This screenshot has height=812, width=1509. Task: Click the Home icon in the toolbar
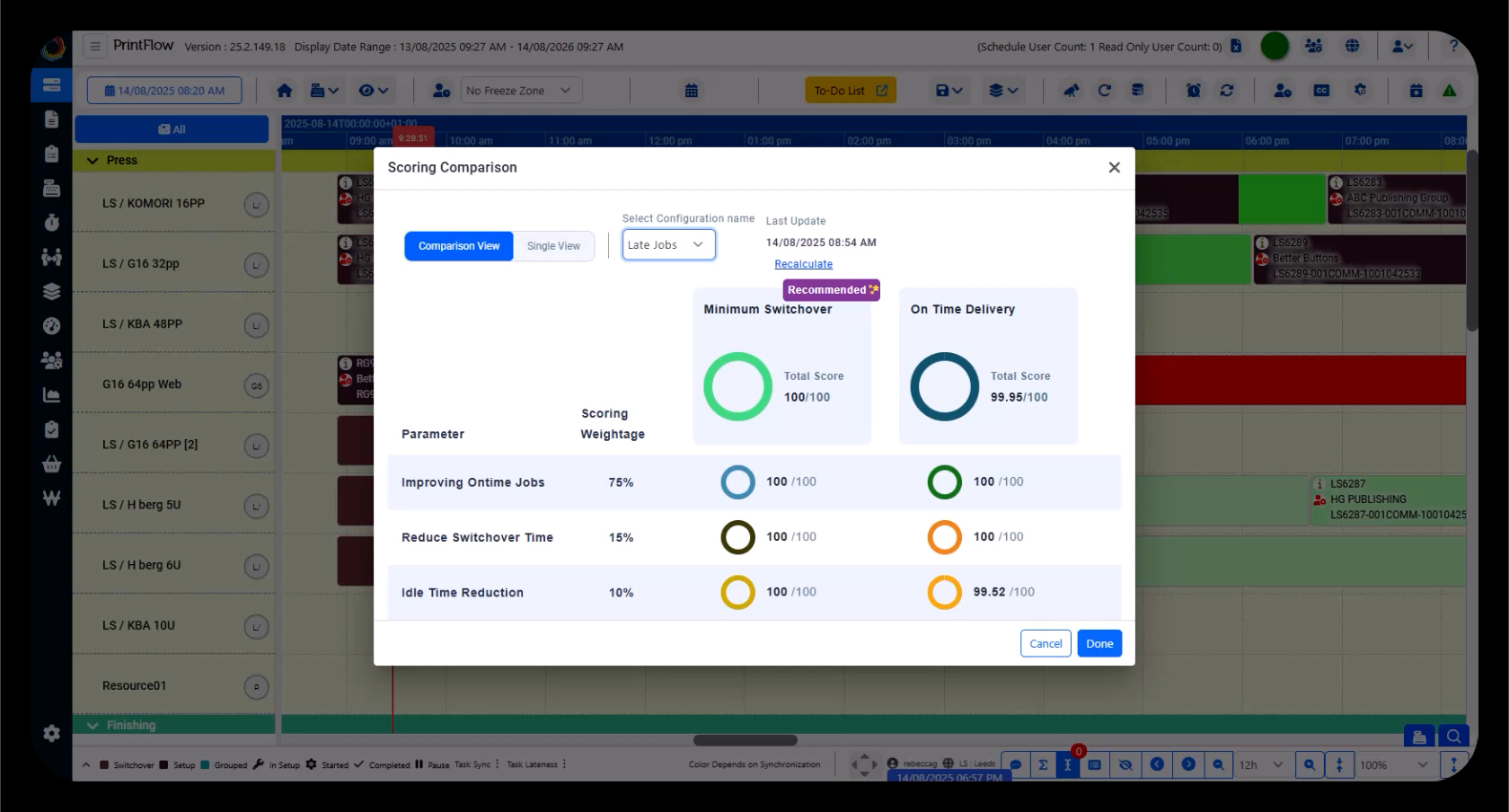(x=285, y=90)
